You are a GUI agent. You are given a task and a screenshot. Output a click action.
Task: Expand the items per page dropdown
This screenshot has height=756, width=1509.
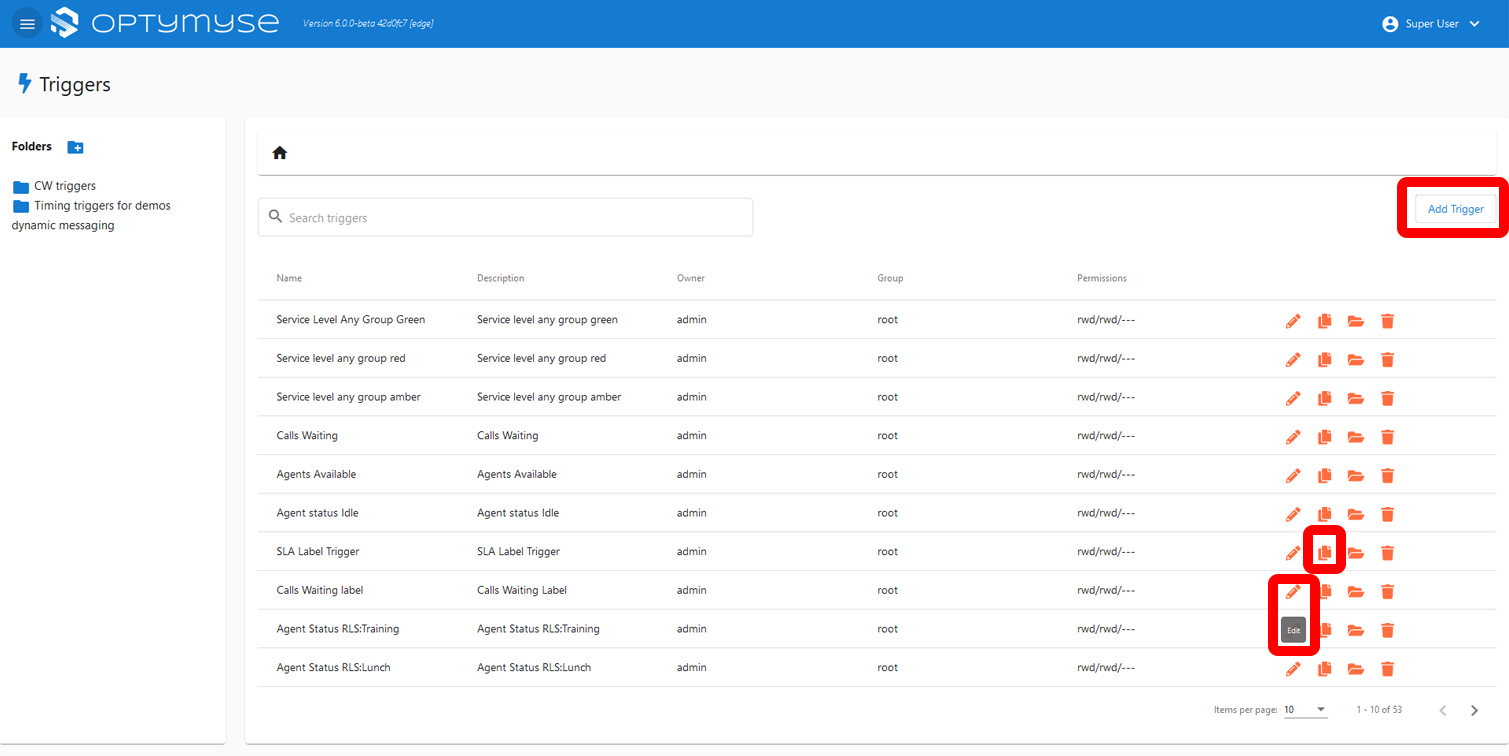click(x=1305, y=710)
